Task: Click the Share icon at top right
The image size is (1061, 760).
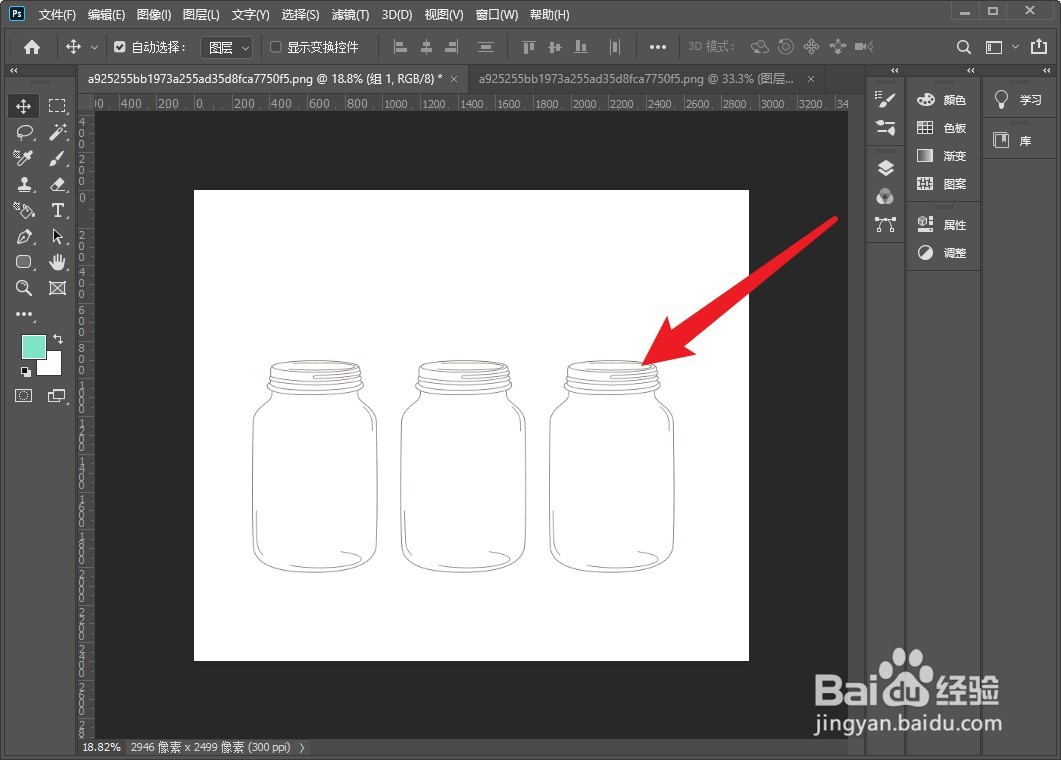Action: (1039, 47)
